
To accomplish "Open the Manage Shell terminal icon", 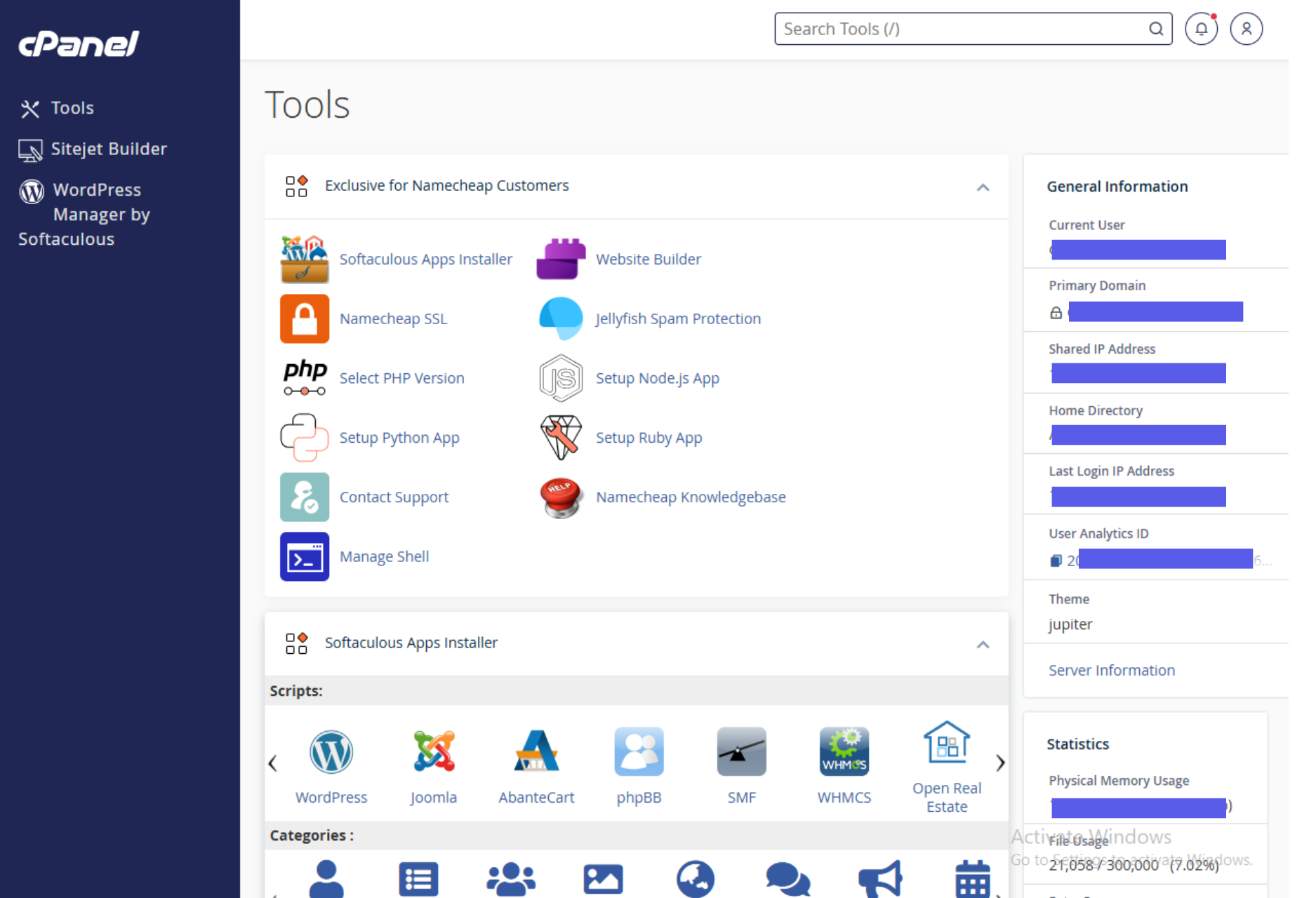I will pyautogui.click(x=304, y=556).
